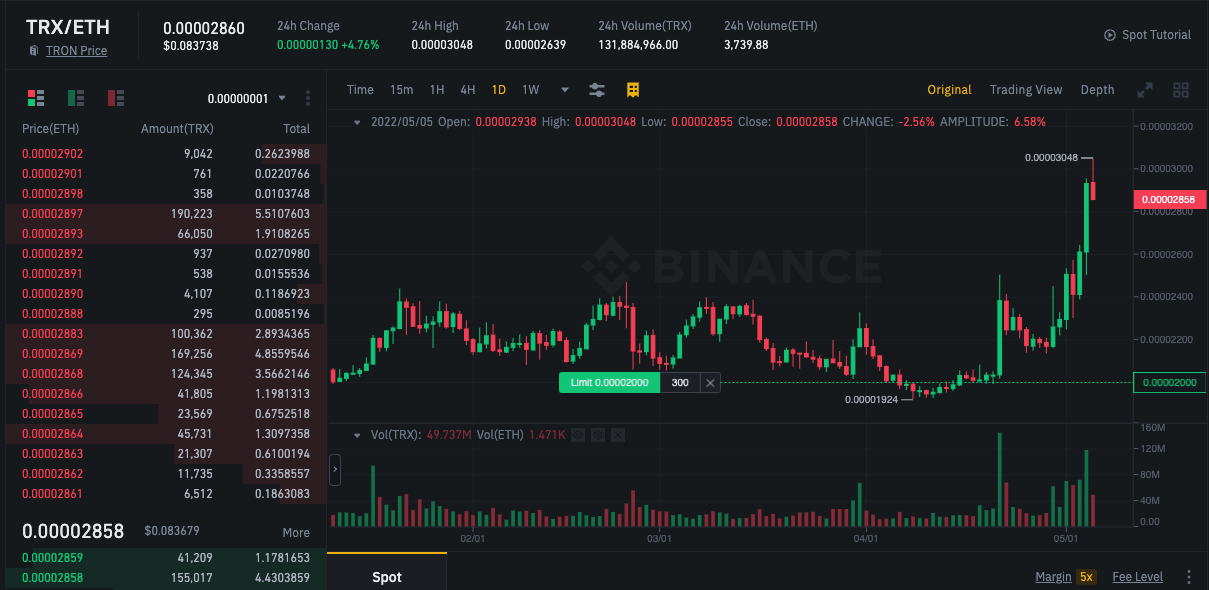Viewport: 1209px width, 590px height.
Task: Open Fee Level link
Action: click(1138, 577)
